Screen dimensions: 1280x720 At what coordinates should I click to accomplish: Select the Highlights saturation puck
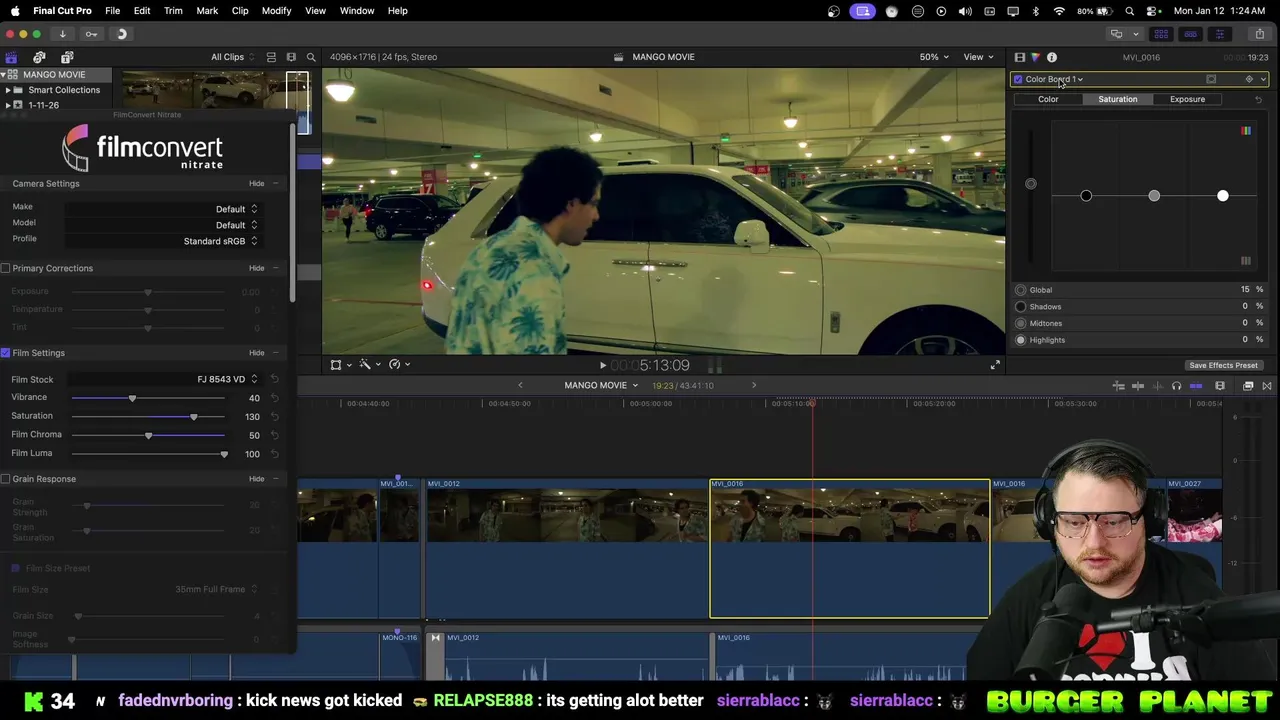pyautogui.click(x=1222, y=196)
